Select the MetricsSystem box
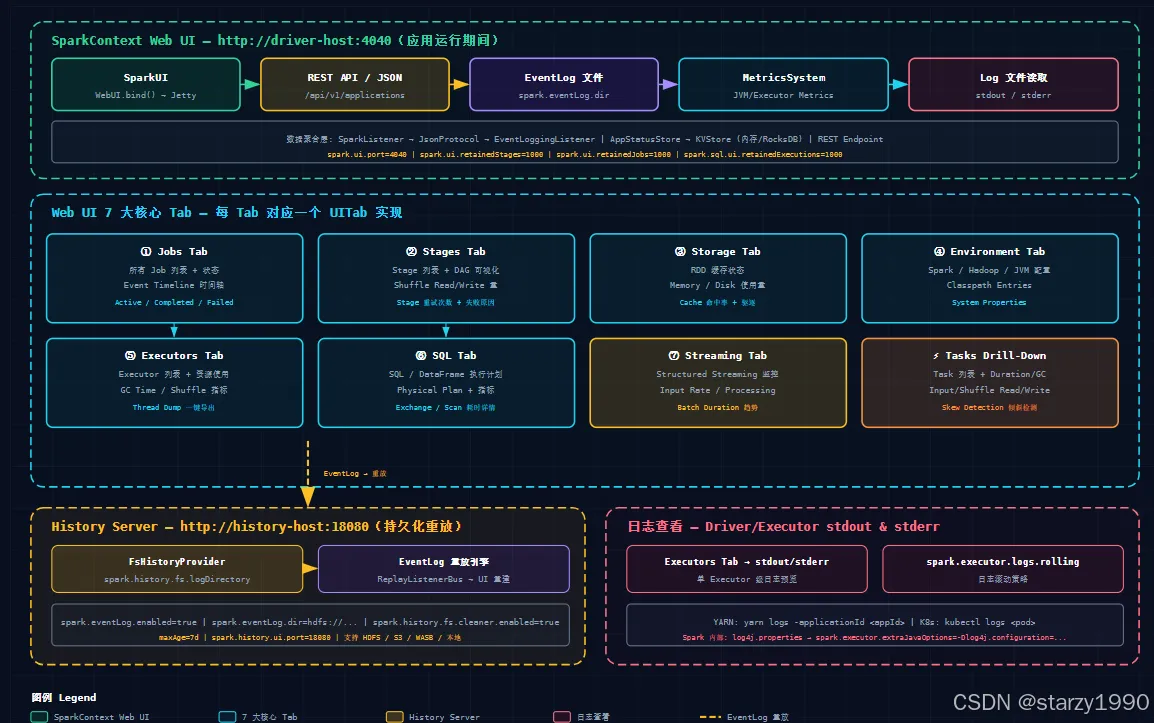Viewport: 1154px width, 723px height. pyautogui.click(x=783, y=85)
